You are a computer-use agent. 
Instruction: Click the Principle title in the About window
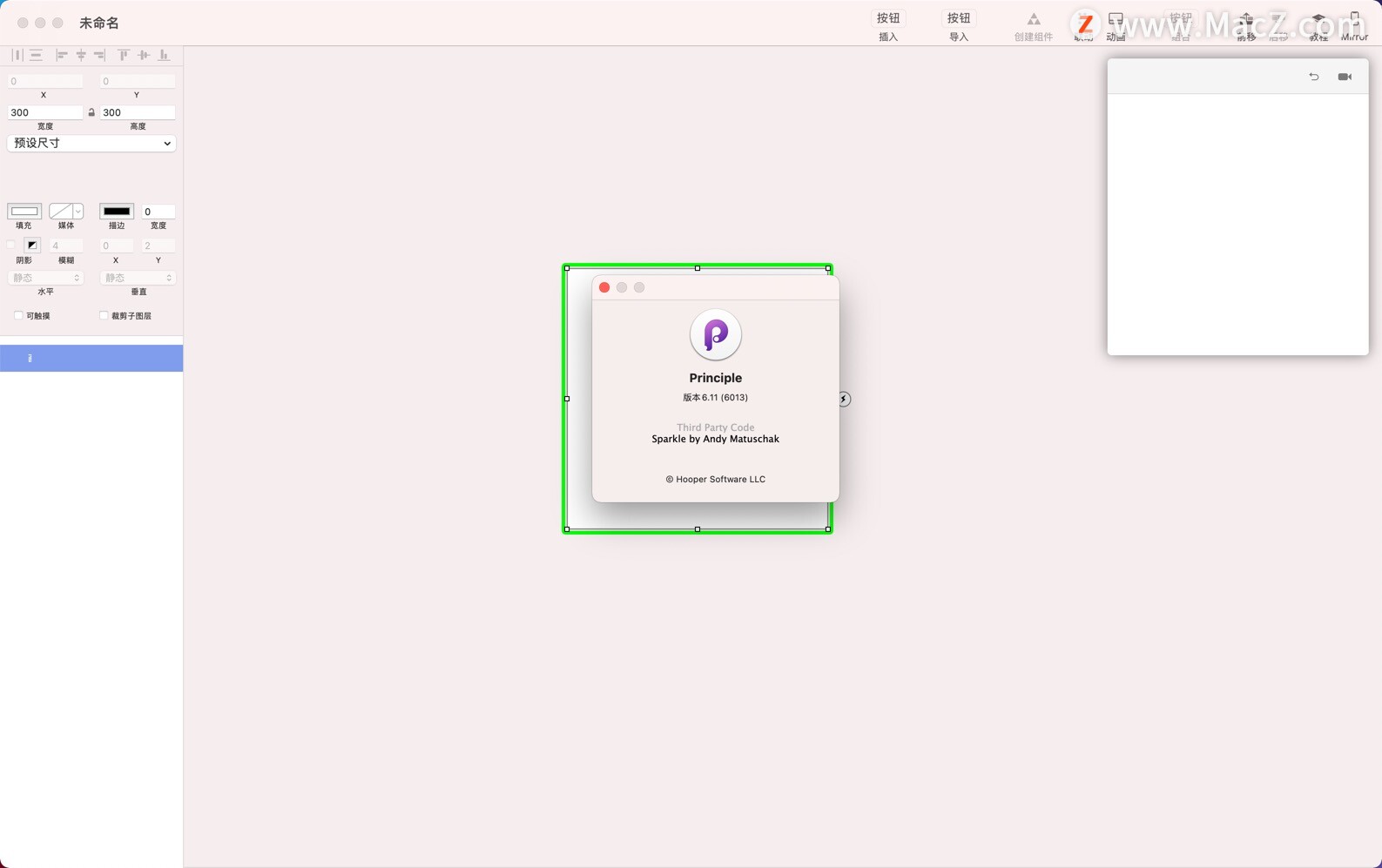tap(716, 378)
